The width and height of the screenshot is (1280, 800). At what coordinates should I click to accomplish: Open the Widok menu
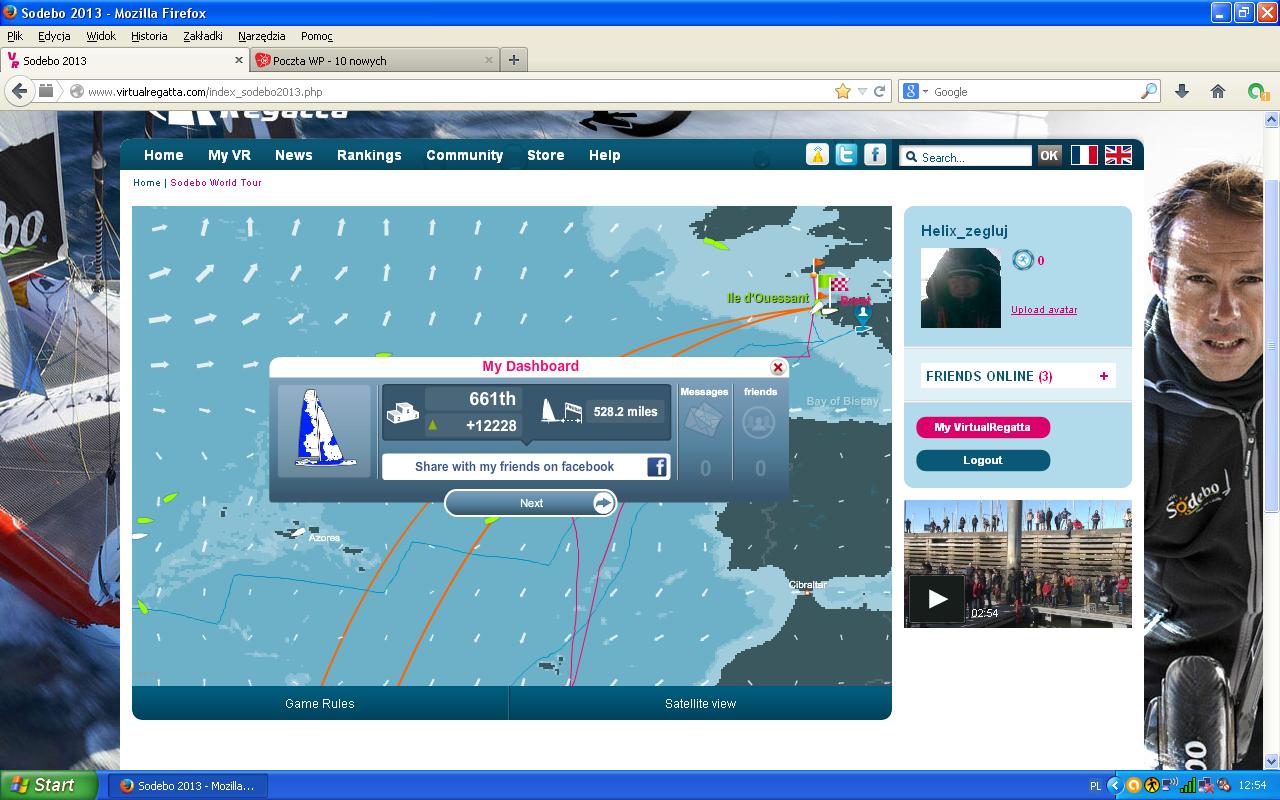(101, 36)
